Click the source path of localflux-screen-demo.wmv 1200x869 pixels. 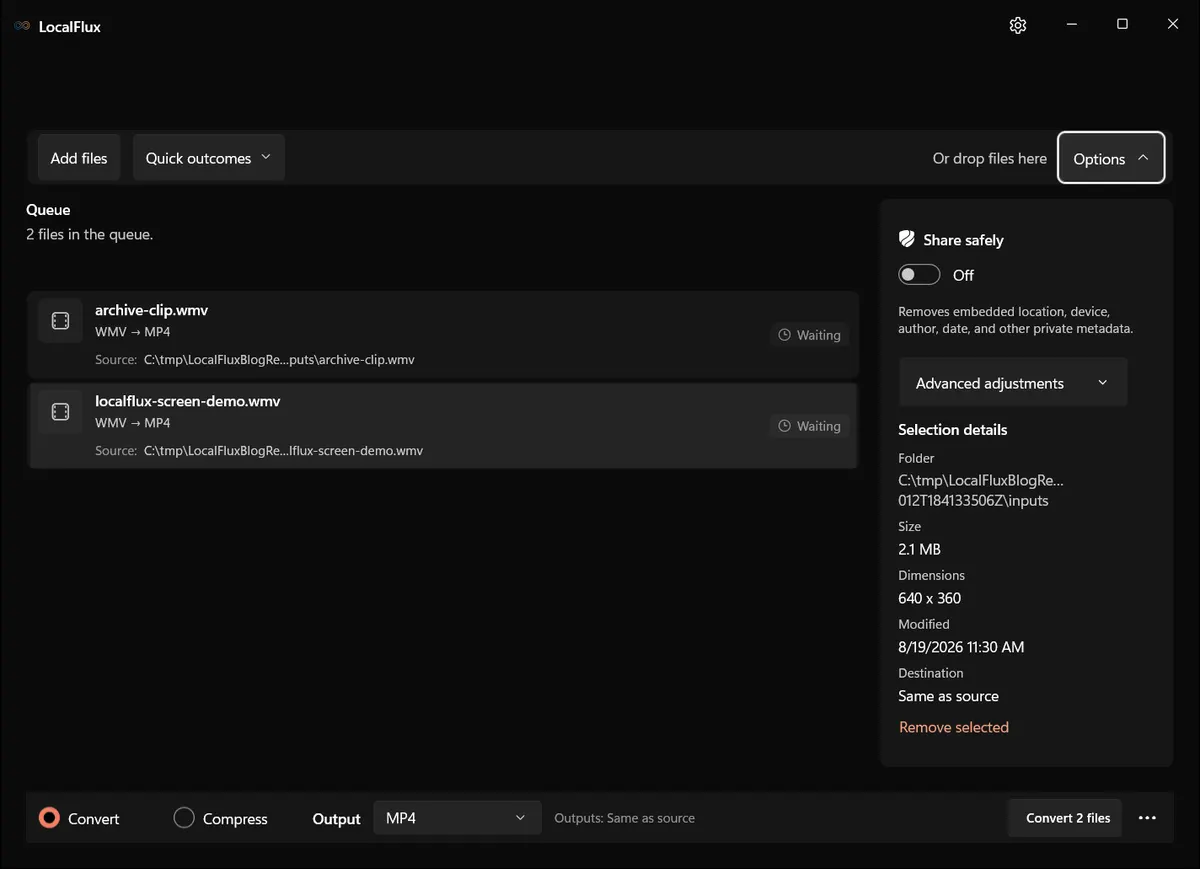(x=283, y=451)
